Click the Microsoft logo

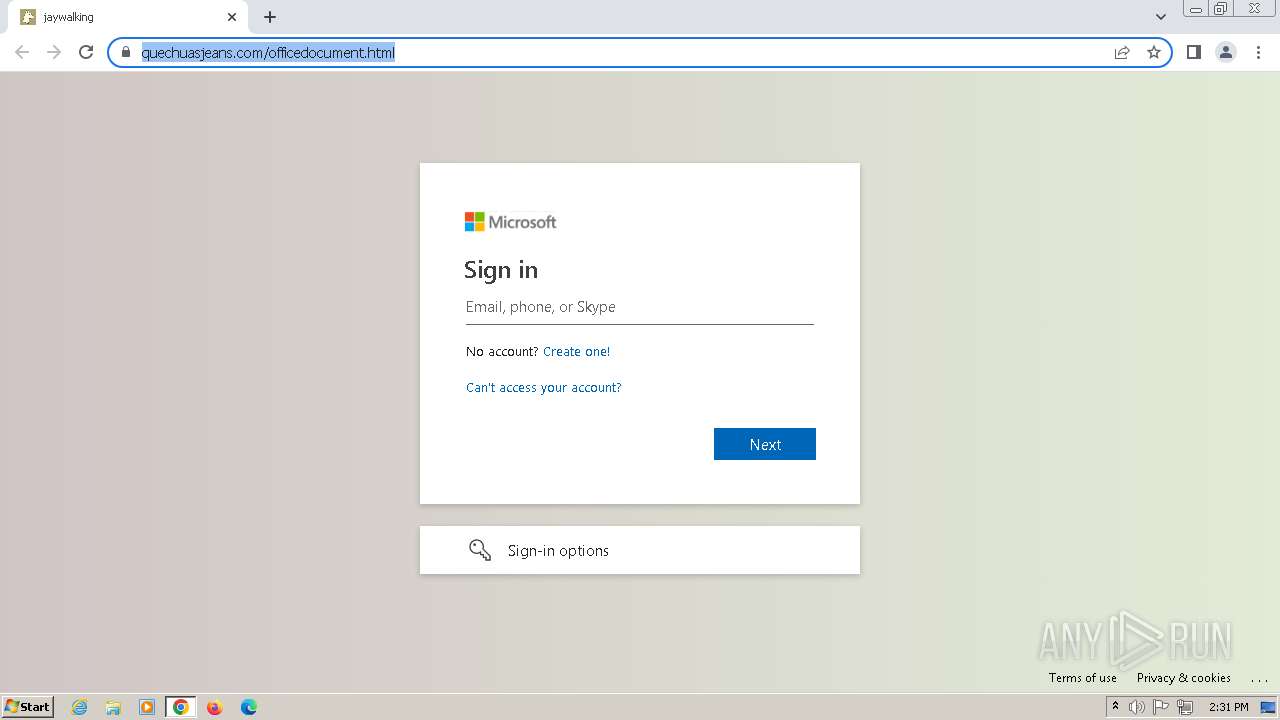(x=510, y=222)
